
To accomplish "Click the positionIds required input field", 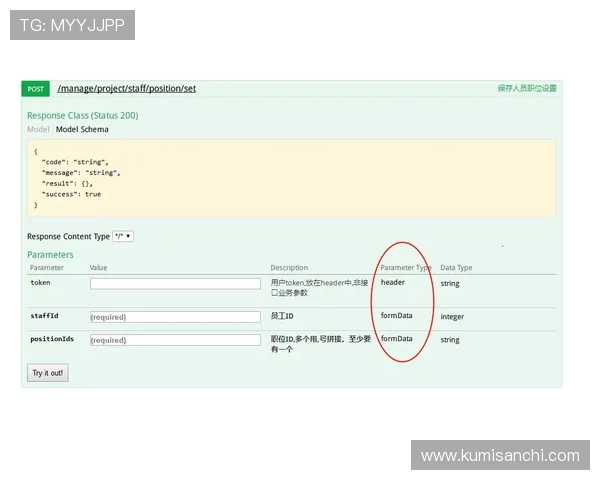I will pyautogui.click(x=175, y=340).
